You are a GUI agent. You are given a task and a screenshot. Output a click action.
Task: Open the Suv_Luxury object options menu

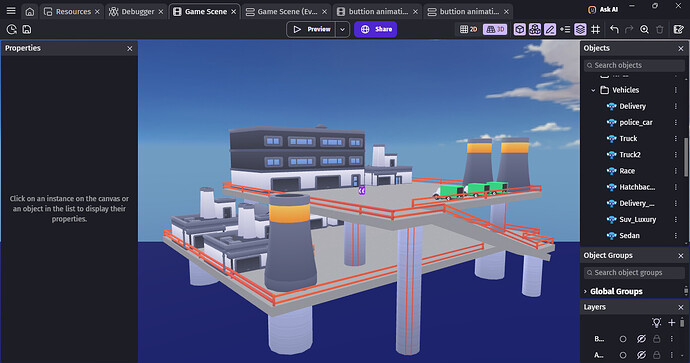(676, 220)
